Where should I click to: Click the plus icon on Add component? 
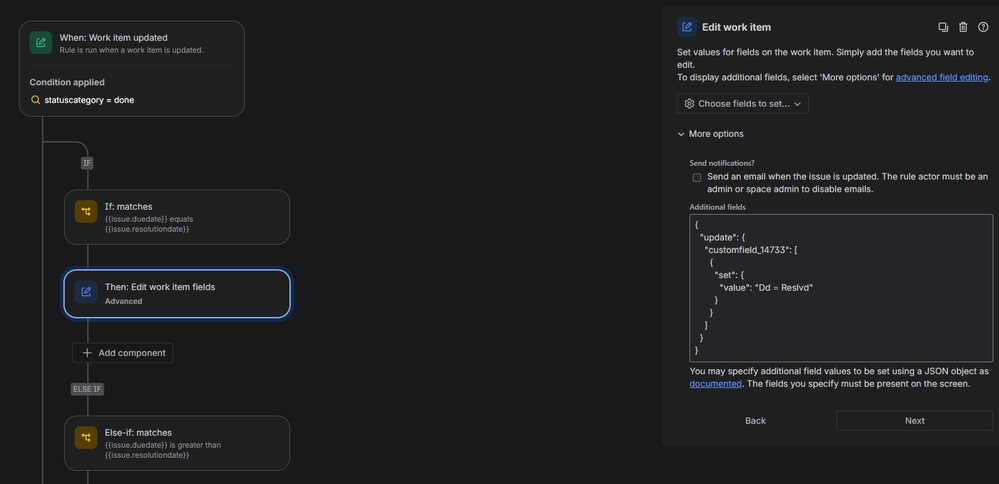[87, 353]
